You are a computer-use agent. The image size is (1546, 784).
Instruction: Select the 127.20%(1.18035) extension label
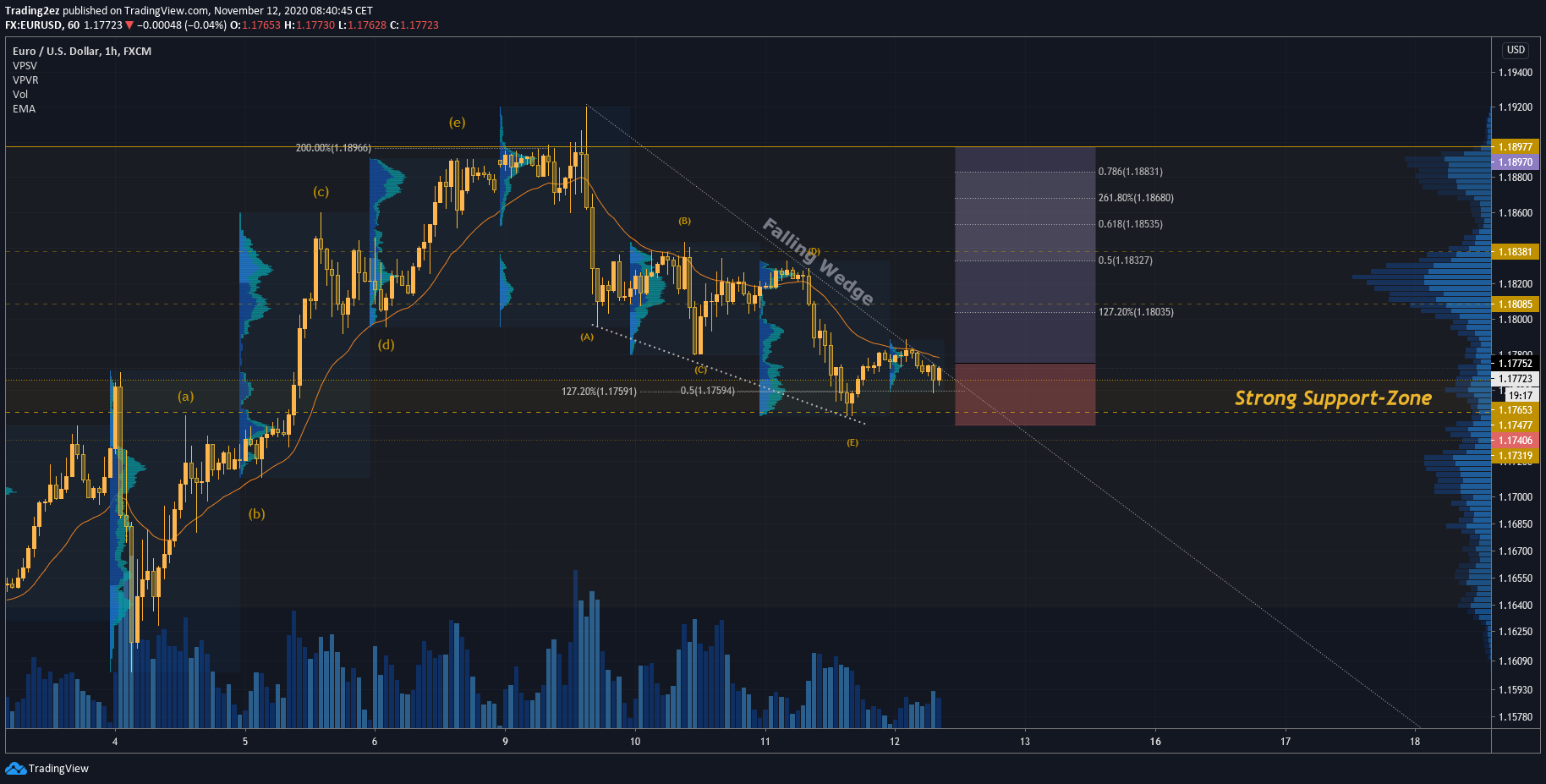(x=1136, y=312)
